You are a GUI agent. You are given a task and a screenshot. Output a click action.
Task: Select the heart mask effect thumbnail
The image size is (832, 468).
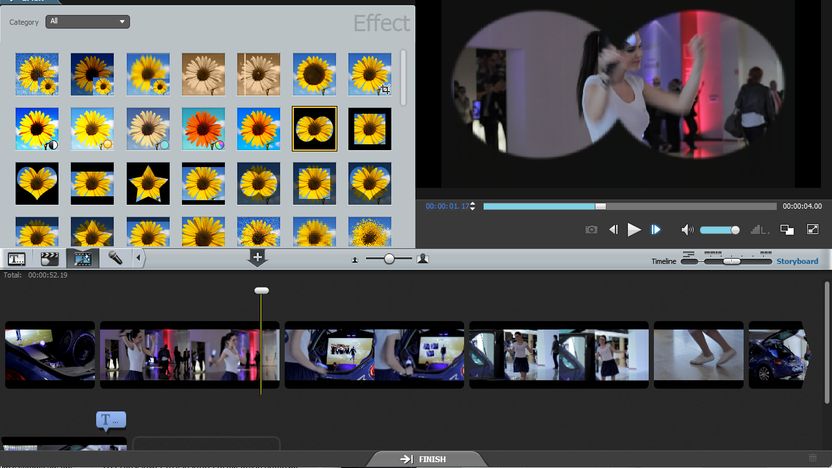point(37,184)
